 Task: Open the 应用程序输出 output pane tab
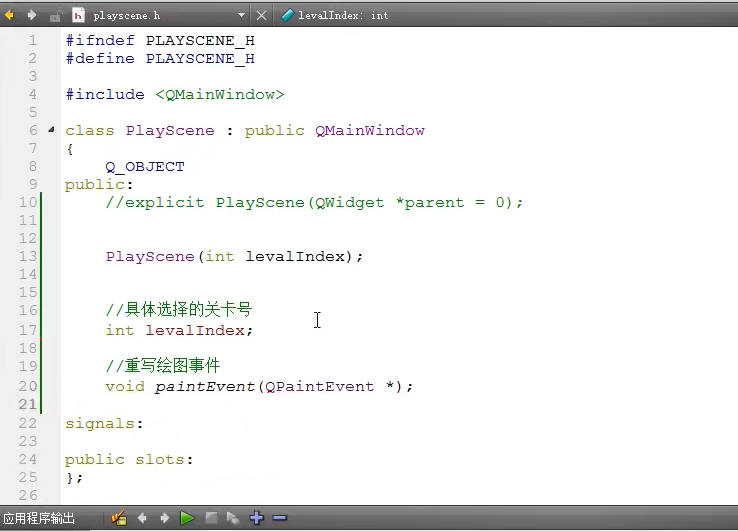click(39, 518)
